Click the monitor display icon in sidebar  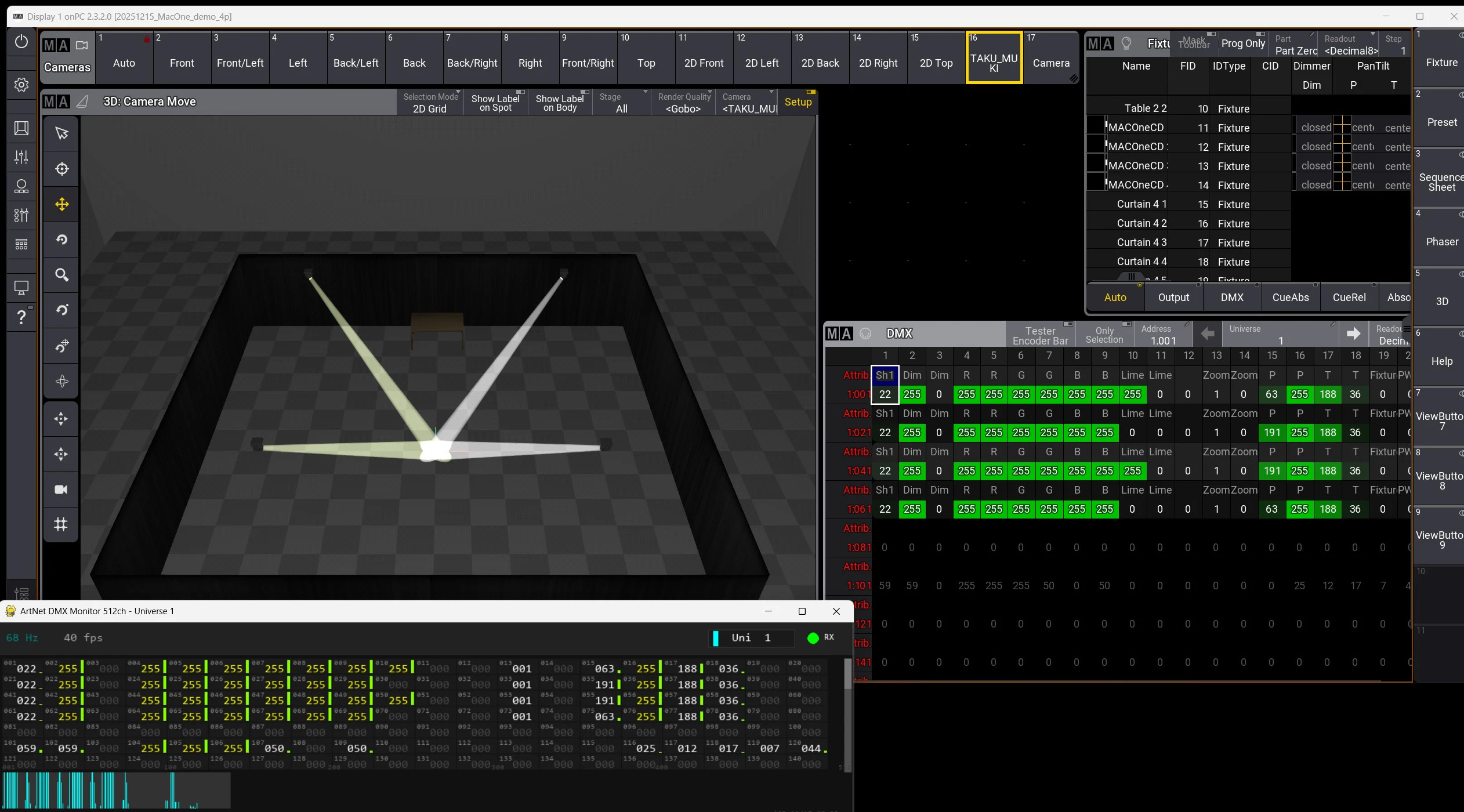coord(21,288)
